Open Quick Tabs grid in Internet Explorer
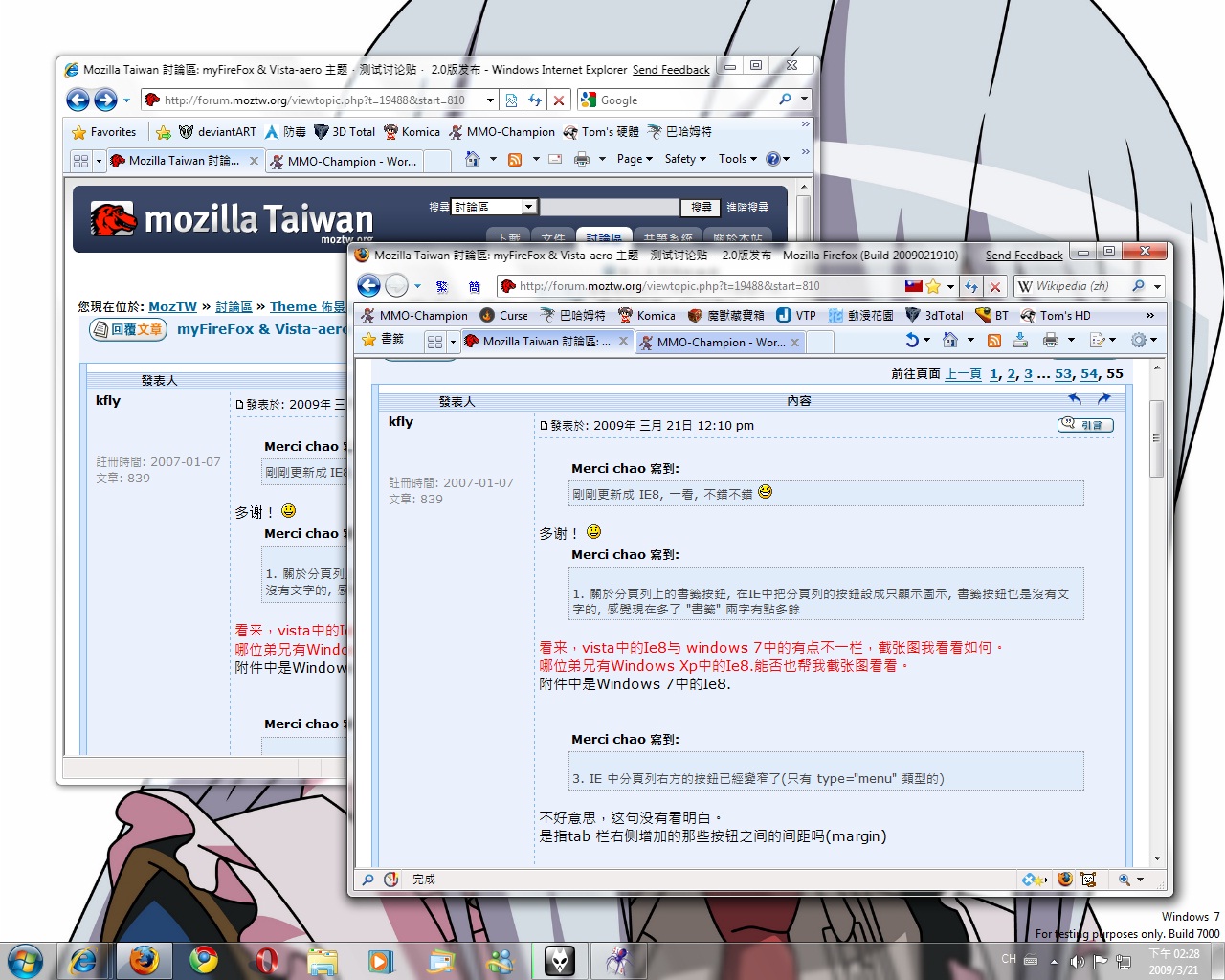 point(80,161)
